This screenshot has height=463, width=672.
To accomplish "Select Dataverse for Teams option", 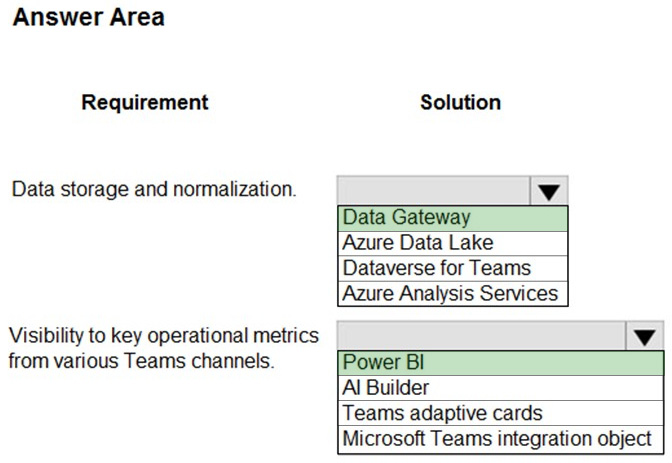I will tap(453, 268).
